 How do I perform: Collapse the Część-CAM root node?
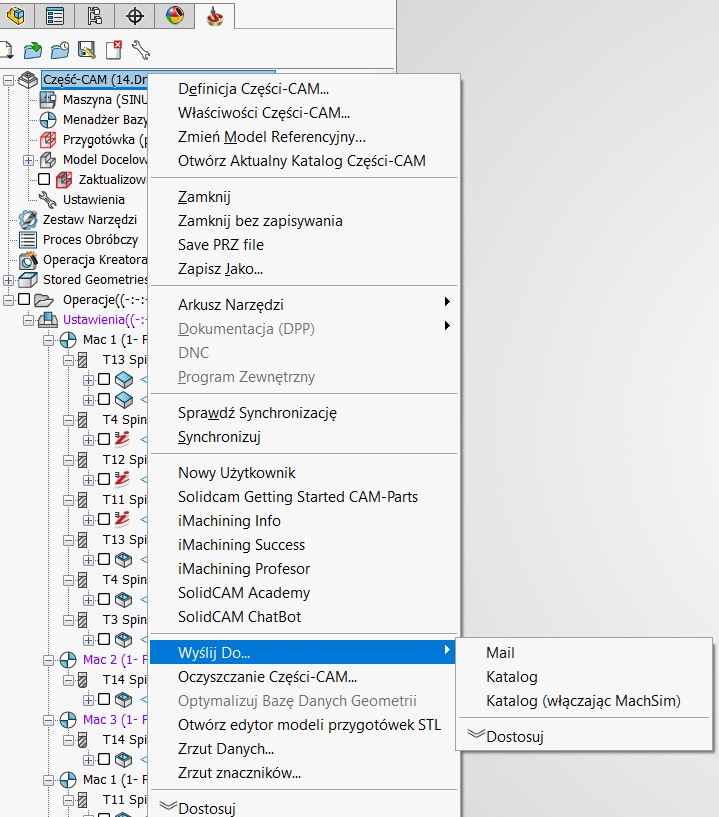(x=8, y=80)
